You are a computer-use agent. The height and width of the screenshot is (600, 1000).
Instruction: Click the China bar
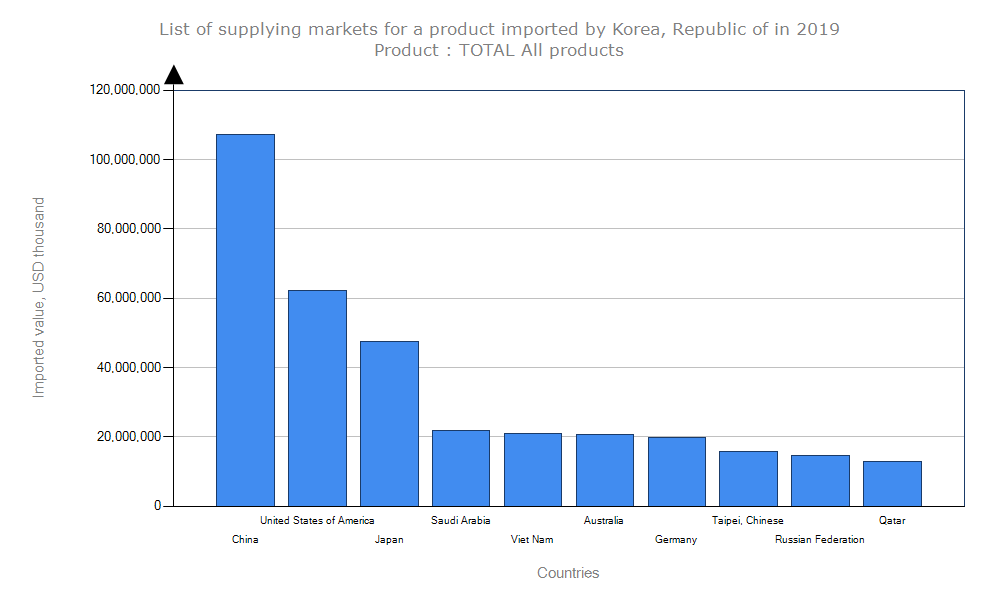pyautogui.click(x=245, y=320)
